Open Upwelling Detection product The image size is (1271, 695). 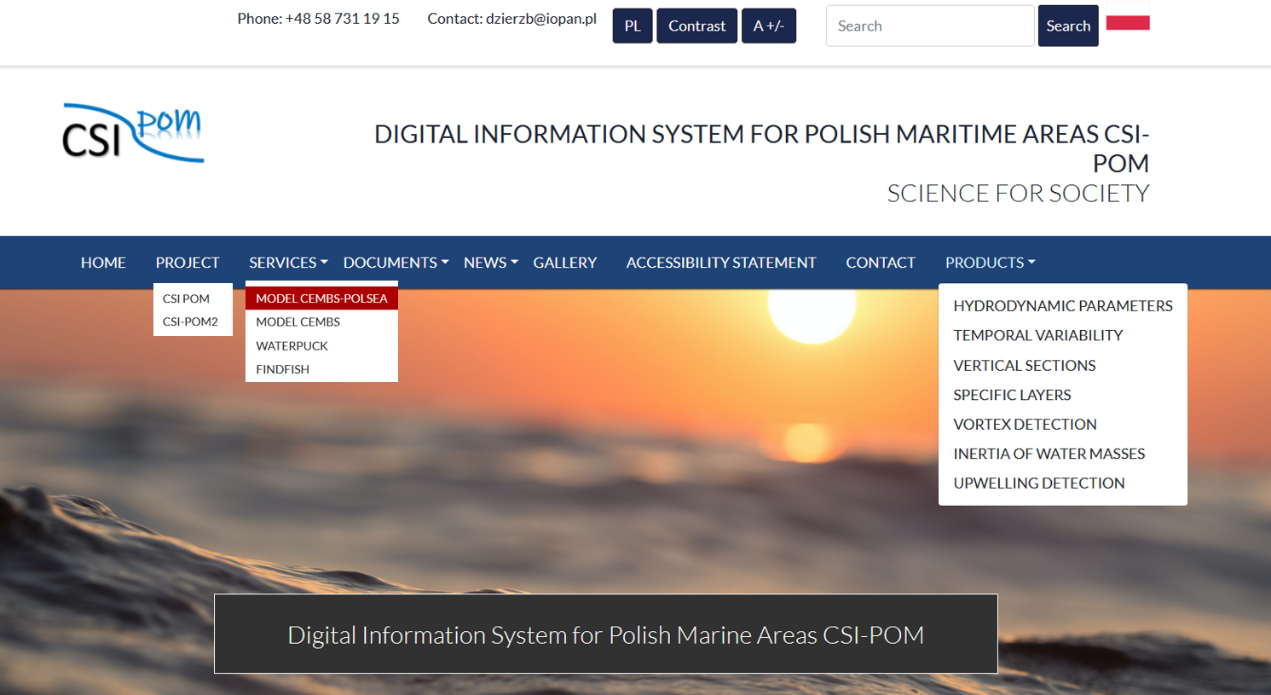coord(1038,483)
